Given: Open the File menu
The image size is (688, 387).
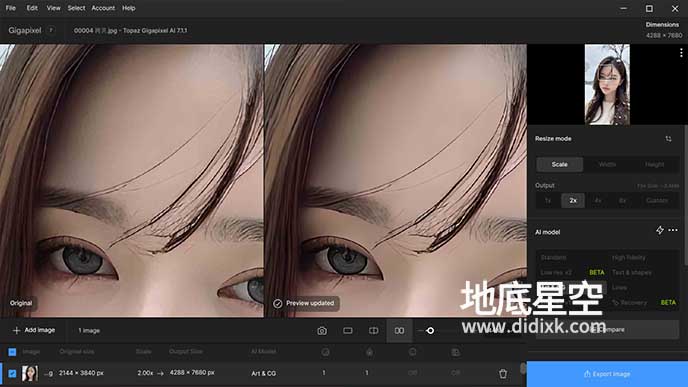Looking at the screenshot, I should pyautogui.click(x=11, y=8).
